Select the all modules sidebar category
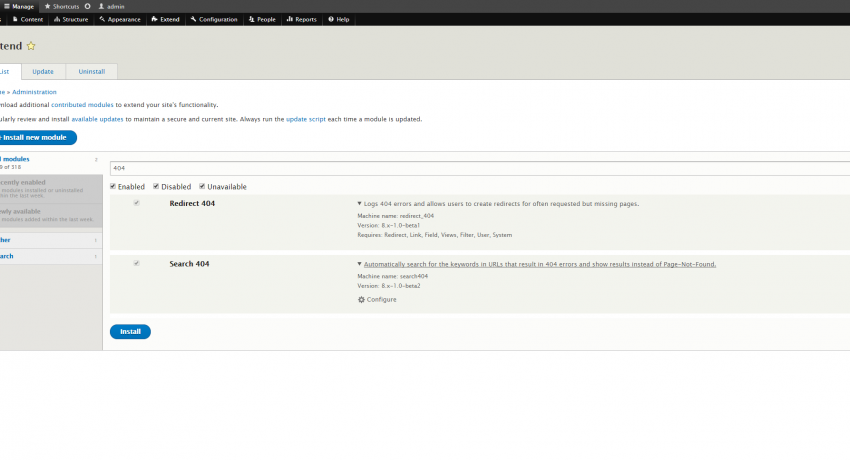 click(49, 163)
